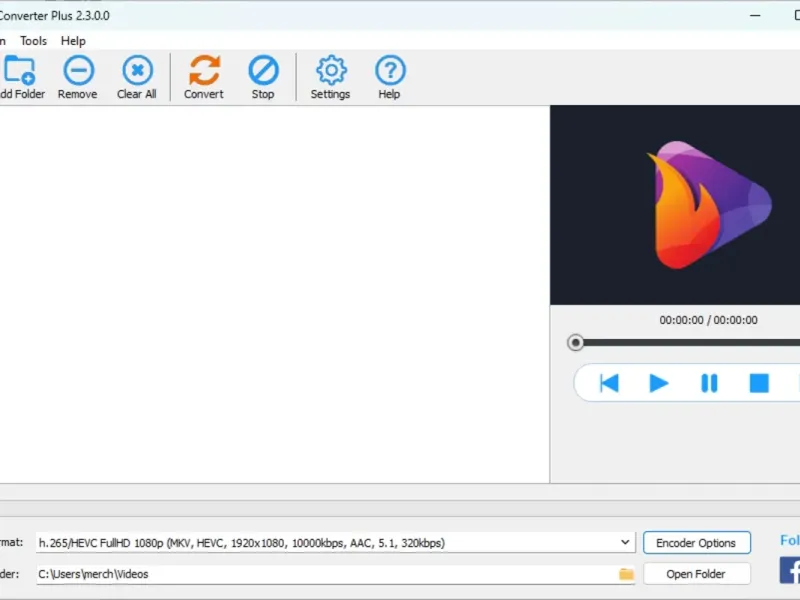800x600 pixels.
Task: Expand the output format dropdown
Action: 625,542
